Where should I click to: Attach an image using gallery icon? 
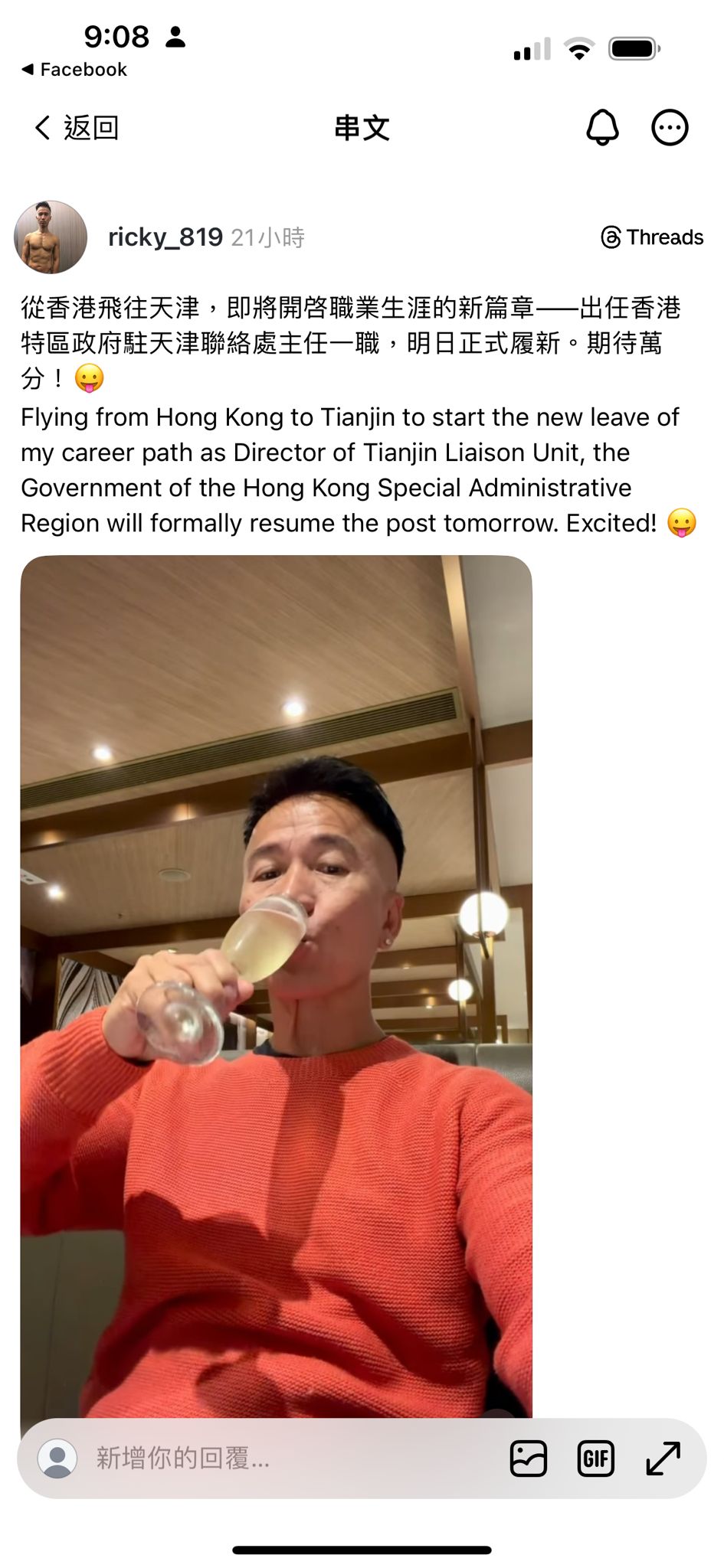click(x=529, y=1459)
